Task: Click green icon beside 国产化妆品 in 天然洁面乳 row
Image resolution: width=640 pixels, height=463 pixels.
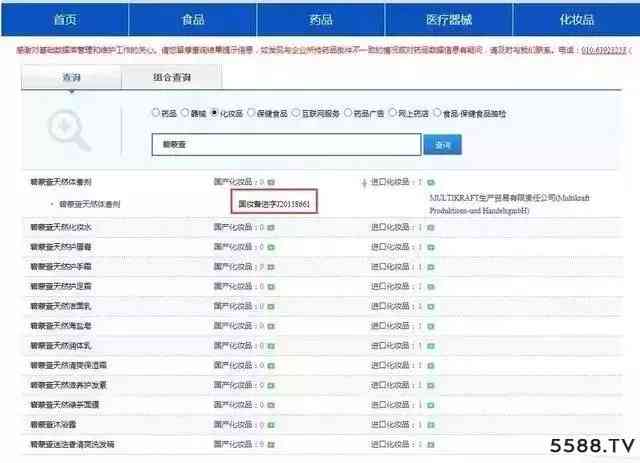Action: click(x=271, y=306)
